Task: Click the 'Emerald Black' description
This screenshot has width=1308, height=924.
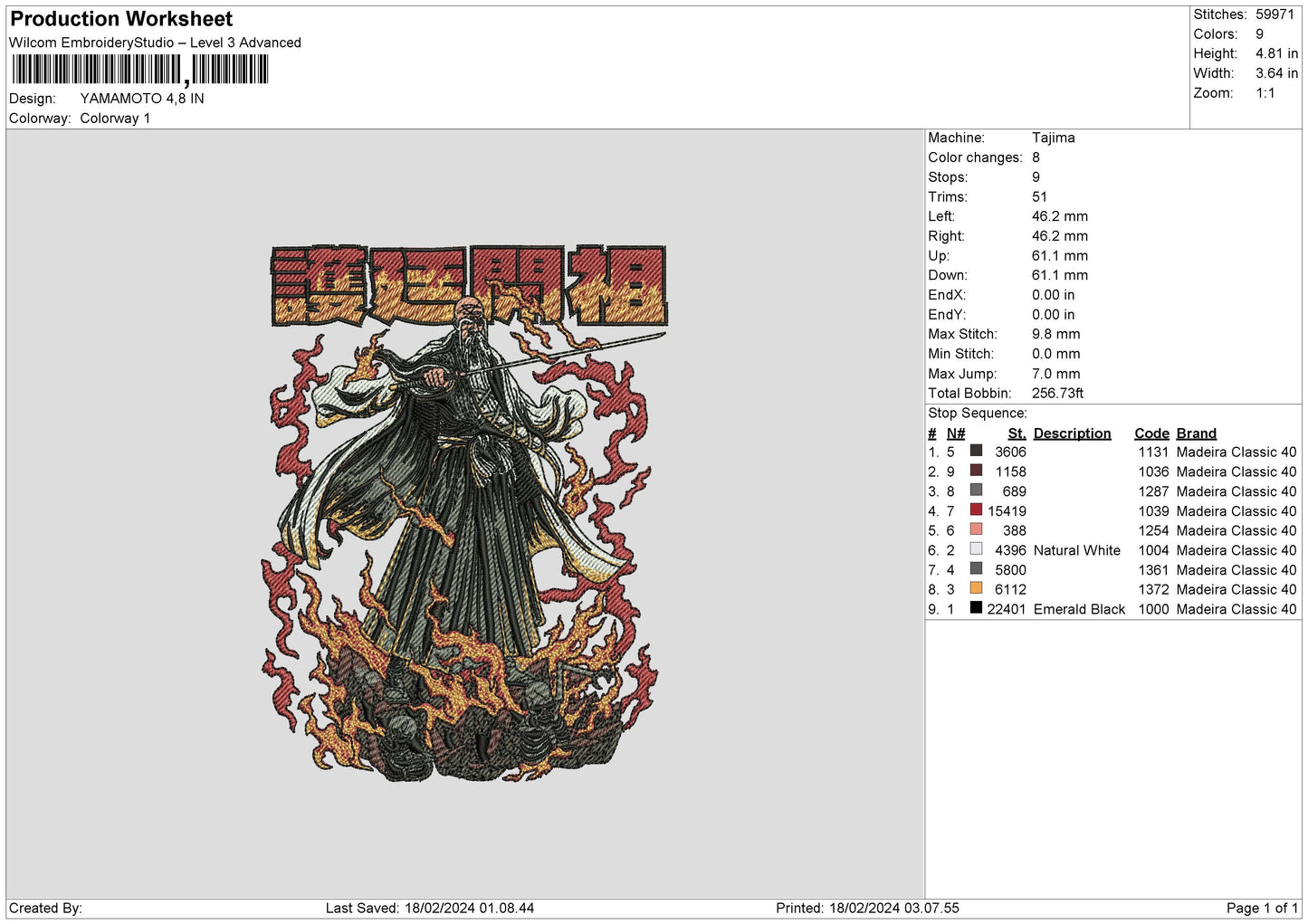Action: point(1079,609)
